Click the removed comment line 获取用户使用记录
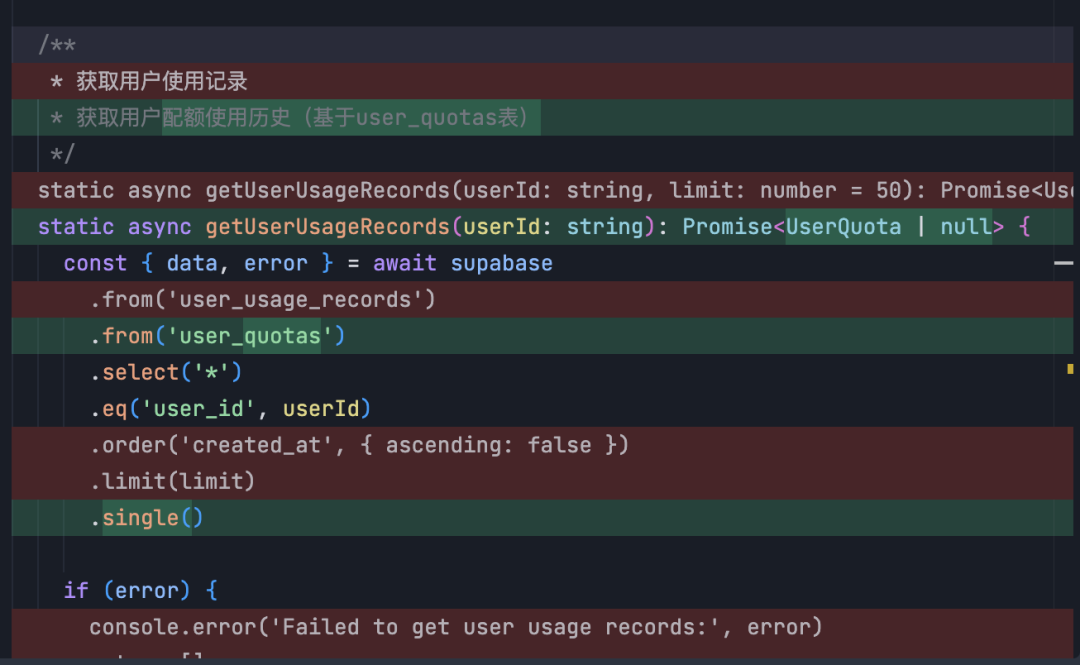The width and height of the screenshot is (1080, 665). pyautogui.click(x=162, y=81)
